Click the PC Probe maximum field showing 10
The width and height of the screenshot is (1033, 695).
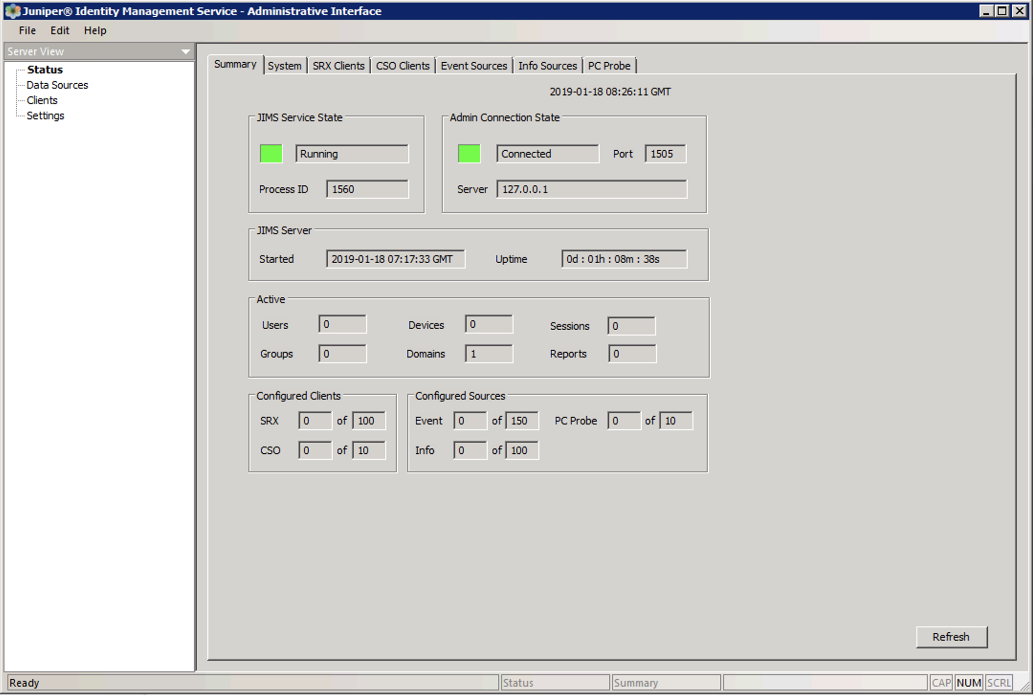676,420
